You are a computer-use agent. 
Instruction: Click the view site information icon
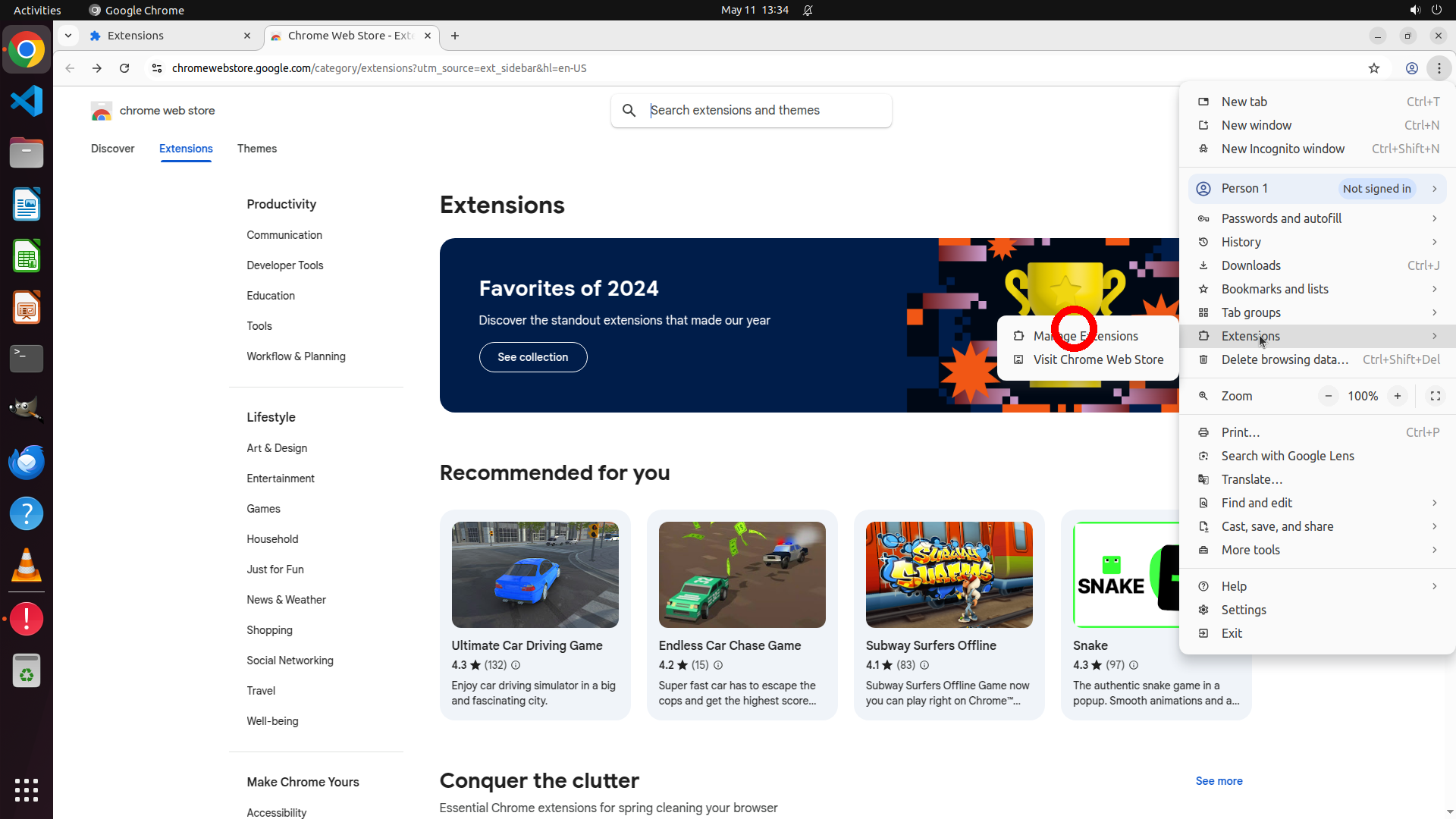click(x=157, y=68)
